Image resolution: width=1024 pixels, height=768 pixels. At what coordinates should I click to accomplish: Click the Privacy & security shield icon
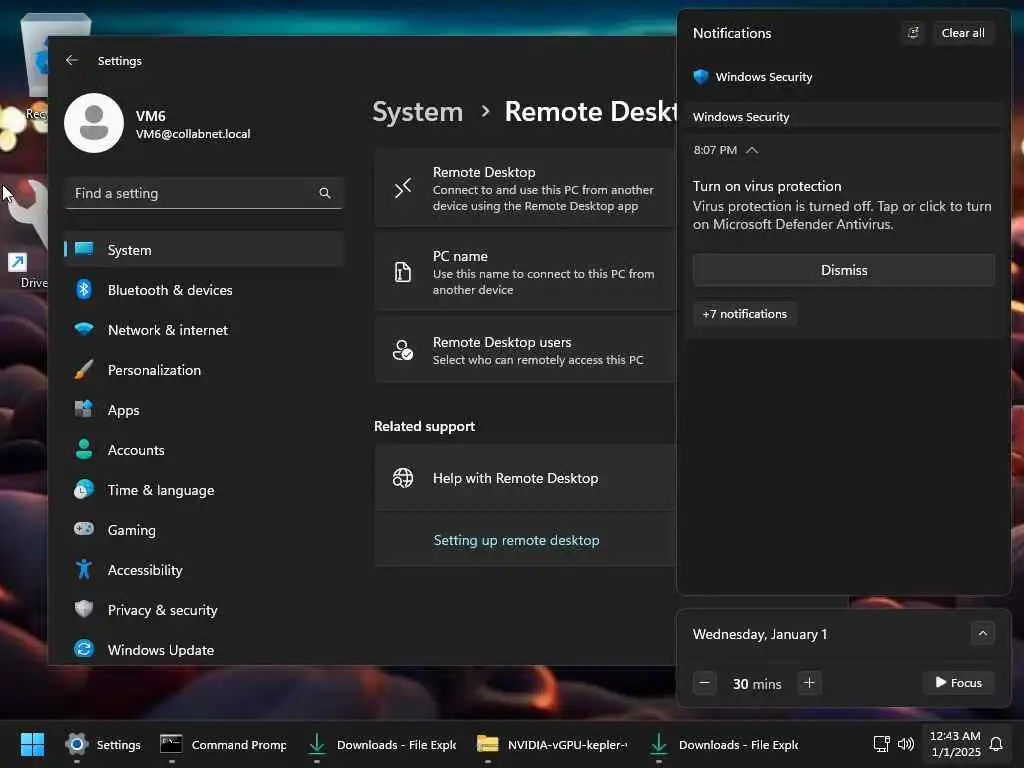84,609
